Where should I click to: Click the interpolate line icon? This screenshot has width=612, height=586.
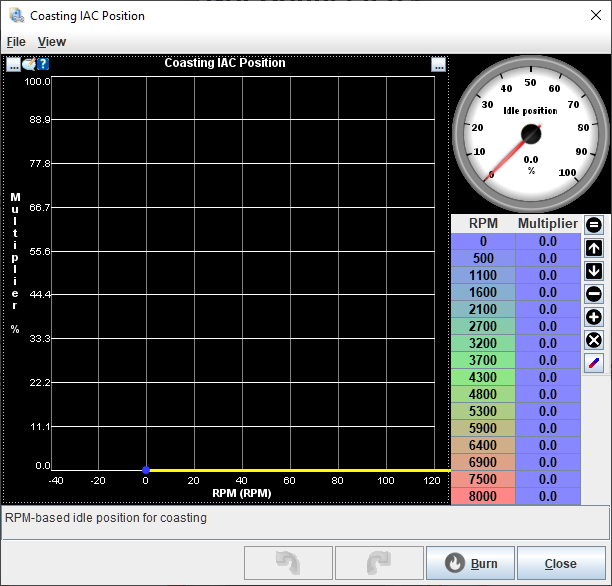[x=594, y=363]
